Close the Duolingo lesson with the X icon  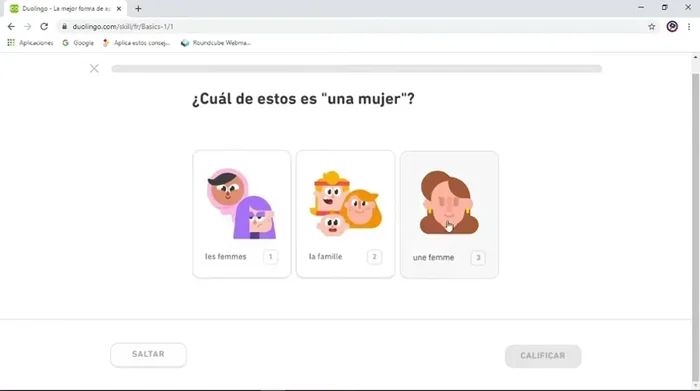point(94,68)
